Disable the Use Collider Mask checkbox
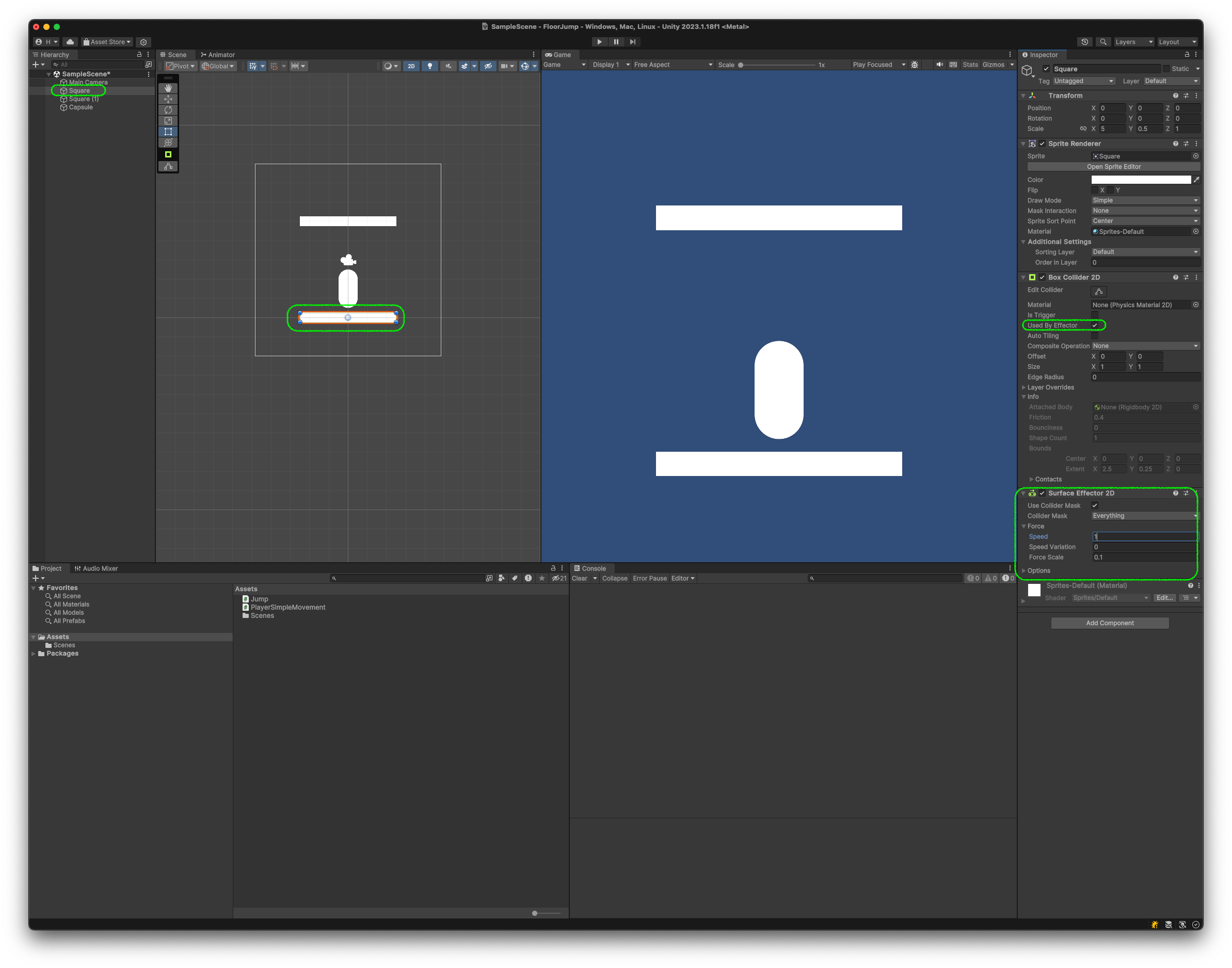 pyautogui.click(x=1094, y=505)
